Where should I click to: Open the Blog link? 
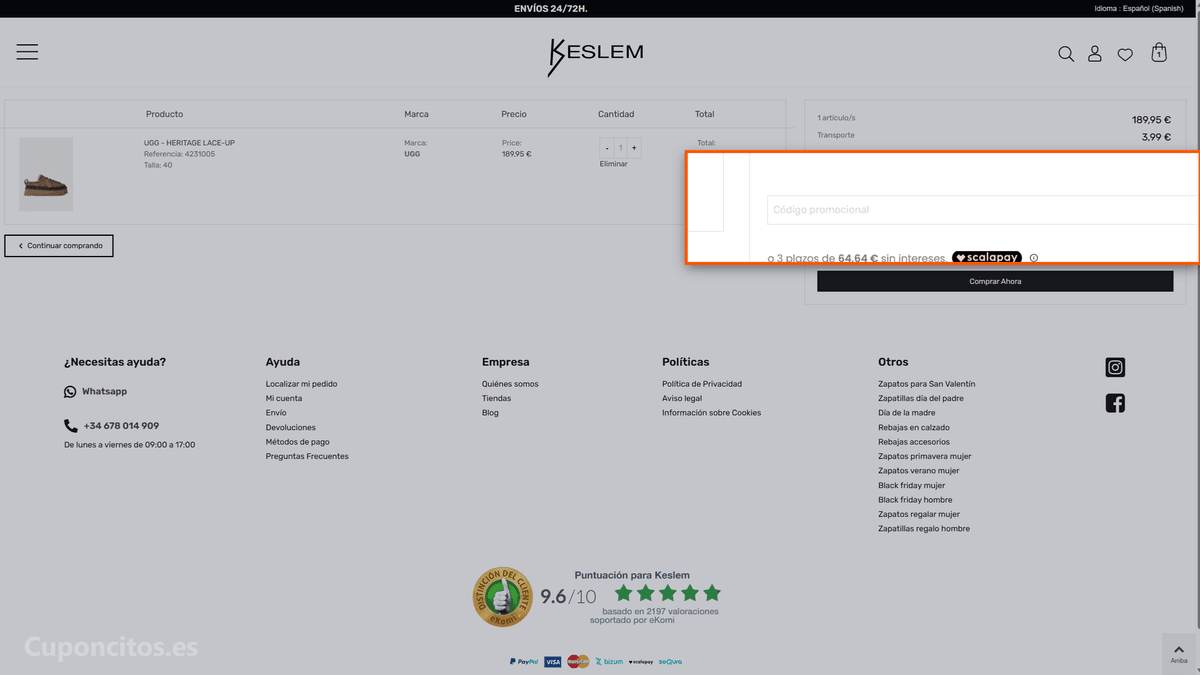tap(490, 413)
